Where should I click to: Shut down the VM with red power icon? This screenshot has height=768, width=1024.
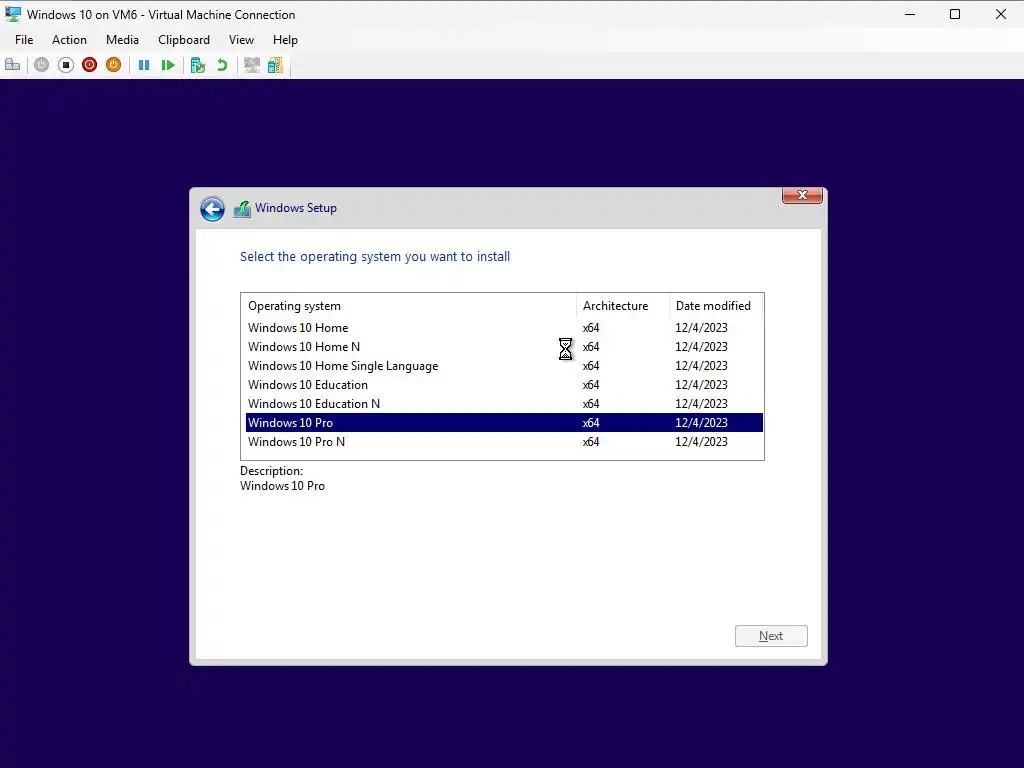click(89, 65)
